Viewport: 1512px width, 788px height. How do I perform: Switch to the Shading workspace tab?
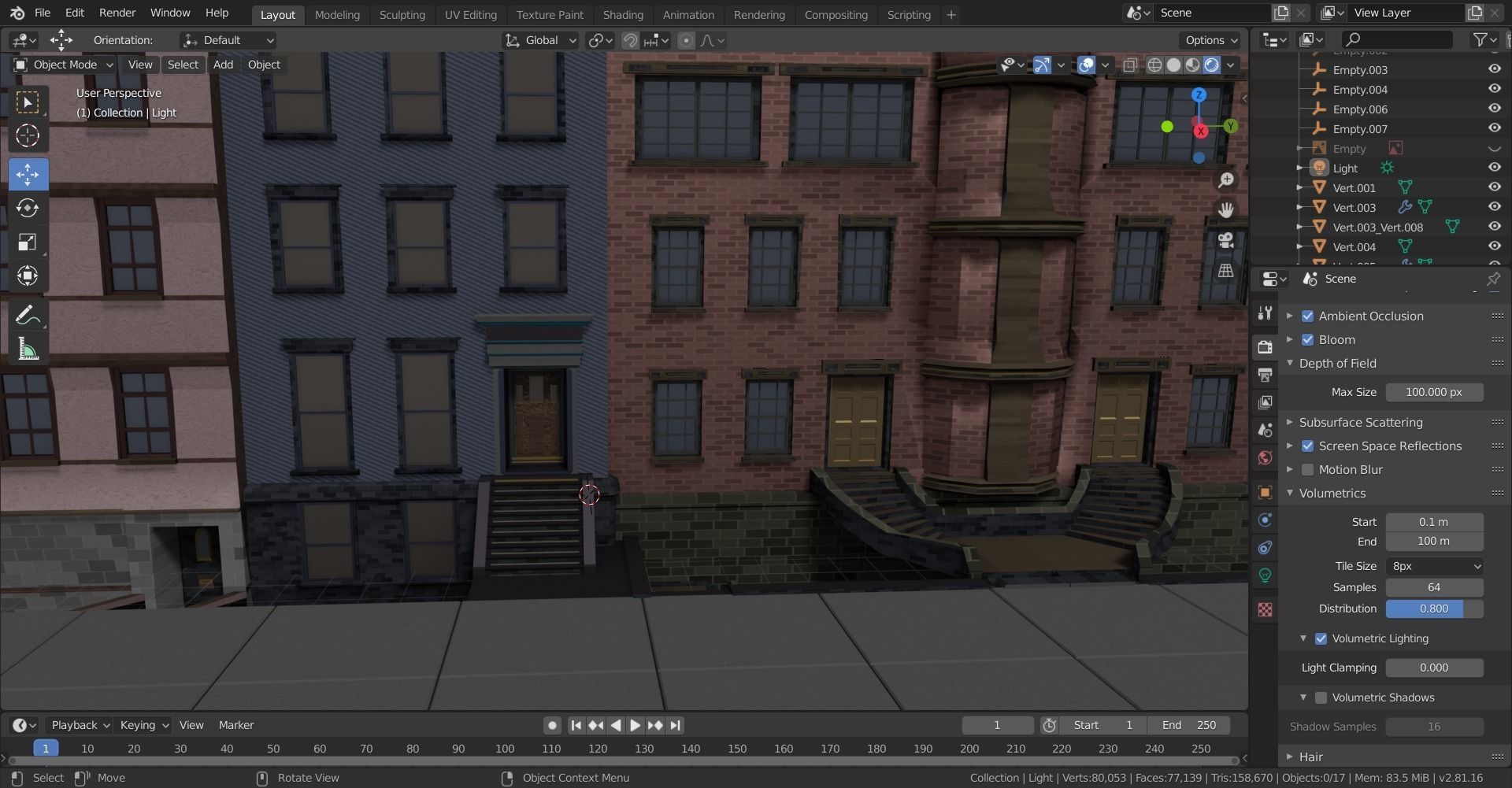(623, 14)
